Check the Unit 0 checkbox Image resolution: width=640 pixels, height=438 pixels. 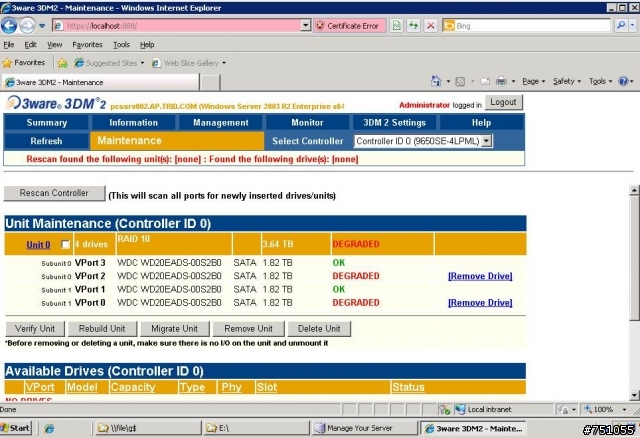[x=65, y=244]
